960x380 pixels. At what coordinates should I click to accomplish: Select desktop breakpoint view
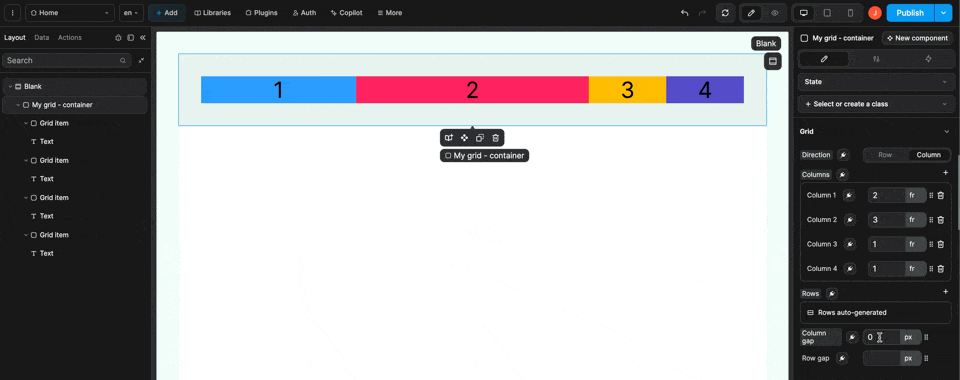(804, 13)
